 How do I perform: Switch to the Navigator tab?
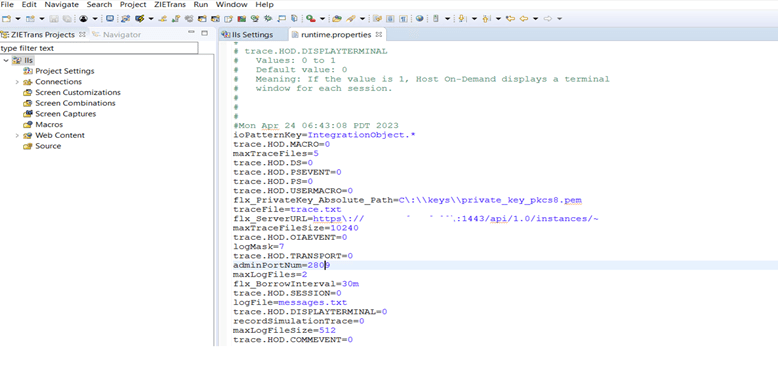(117, 35)
